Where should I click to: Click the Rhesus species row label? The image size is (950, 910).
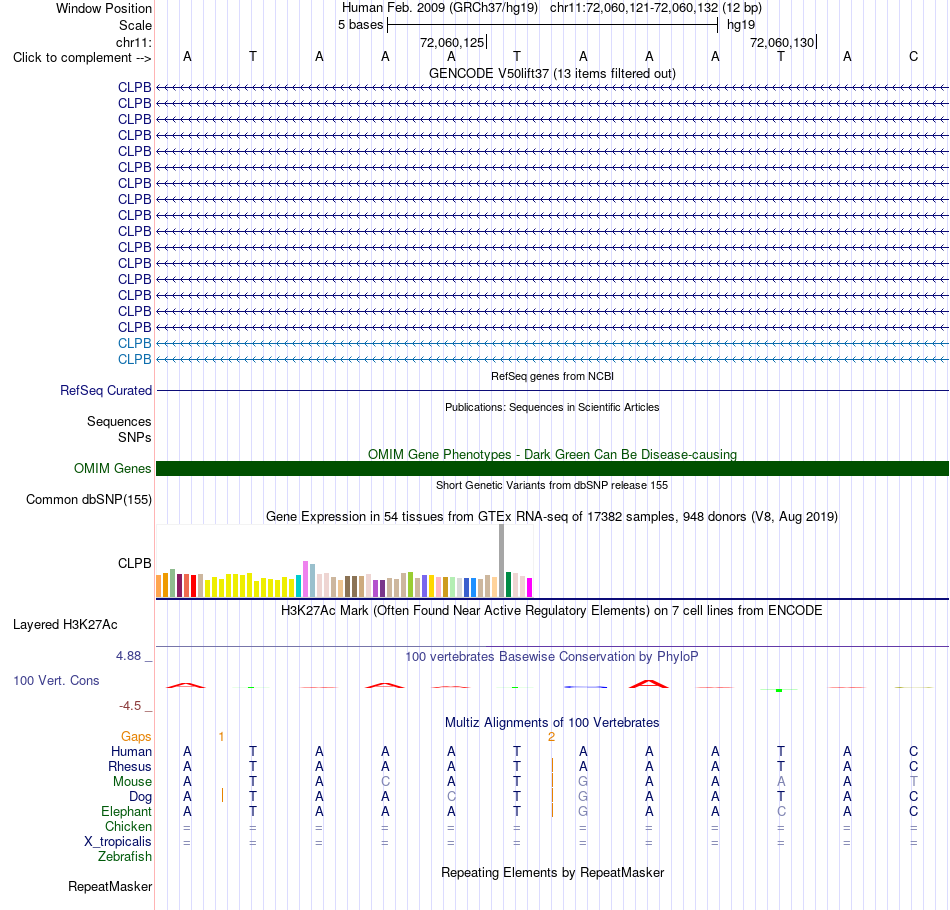[x=130, y=766]
